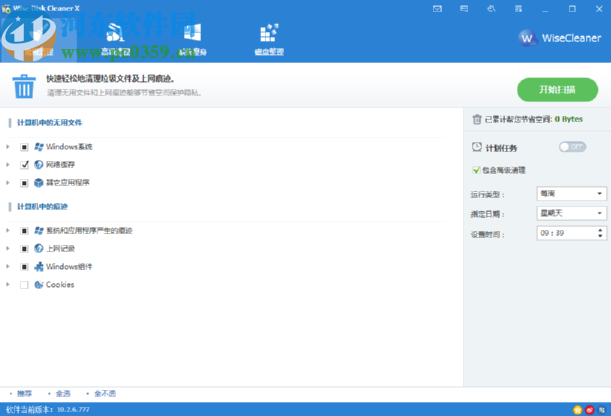
Task: Open the chat bubble message icon
Action: pyautogui.click(x=464, y=9)
